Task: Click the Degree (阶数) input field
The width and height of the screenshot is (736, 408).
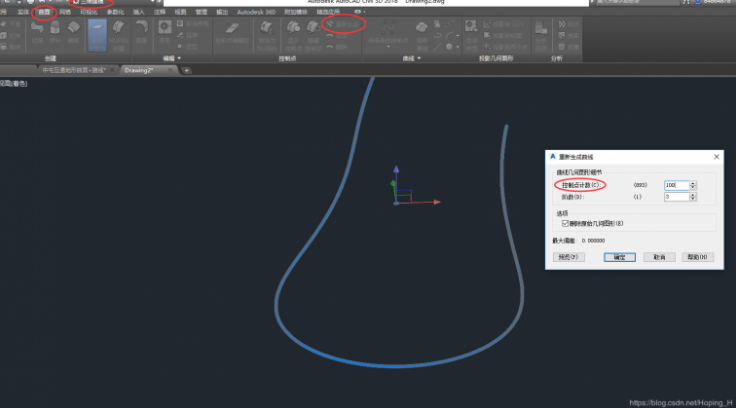Action: tap(676, 197)
